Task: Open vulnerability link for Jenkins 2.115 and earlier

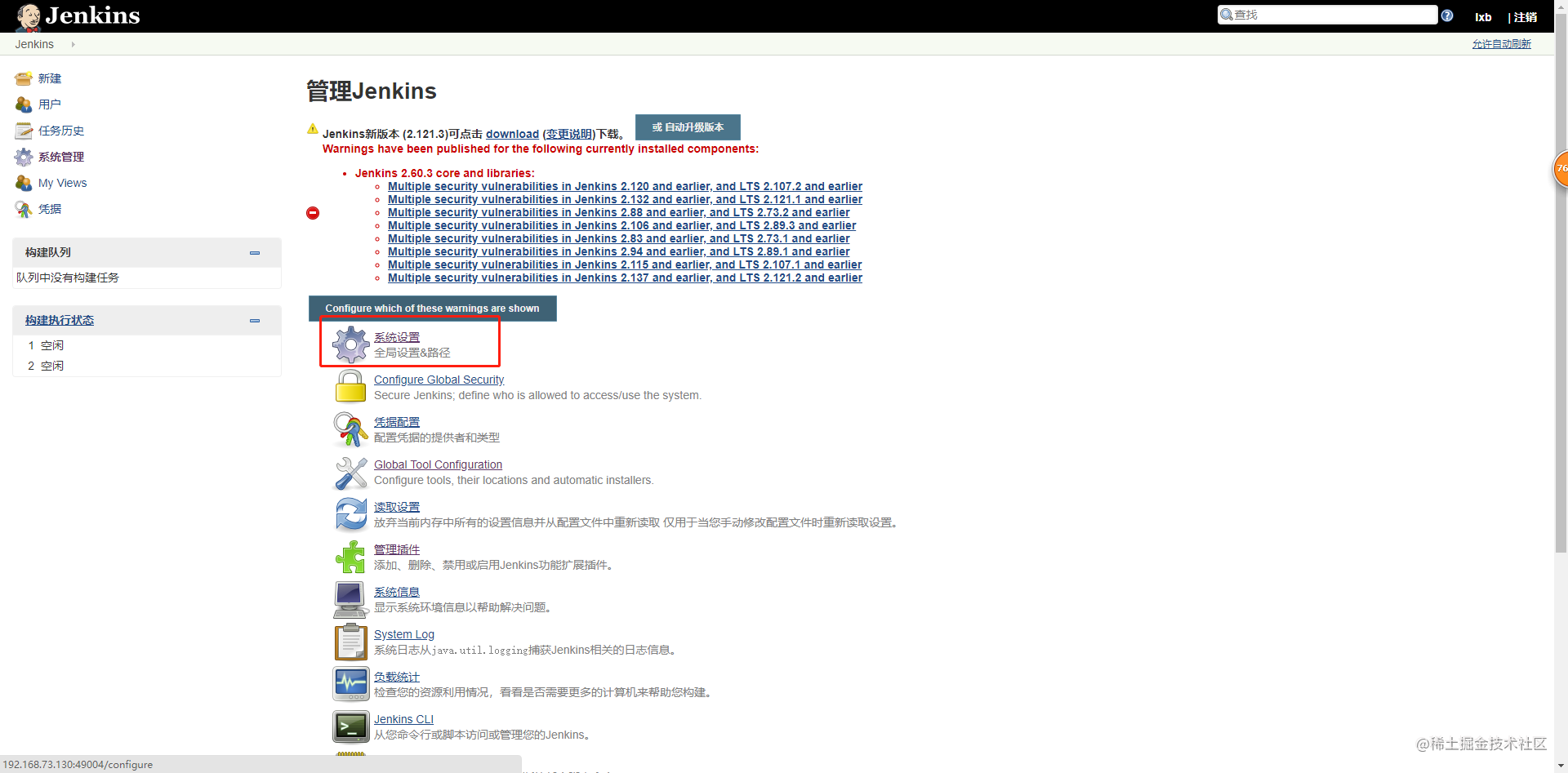Action: tap(625, 264)
